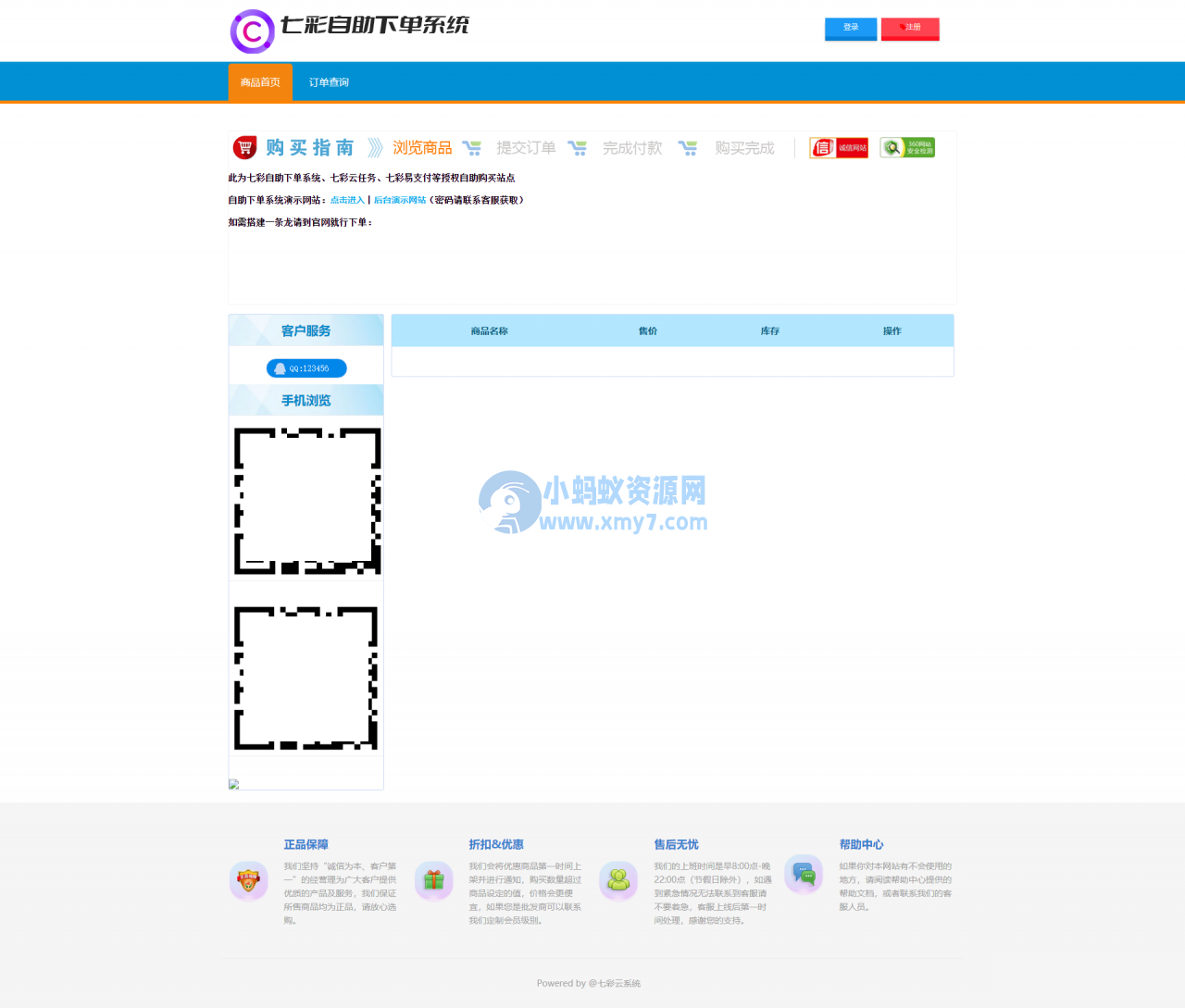Follow the 点击进入 link
1185x1008 pixels.
347,200
